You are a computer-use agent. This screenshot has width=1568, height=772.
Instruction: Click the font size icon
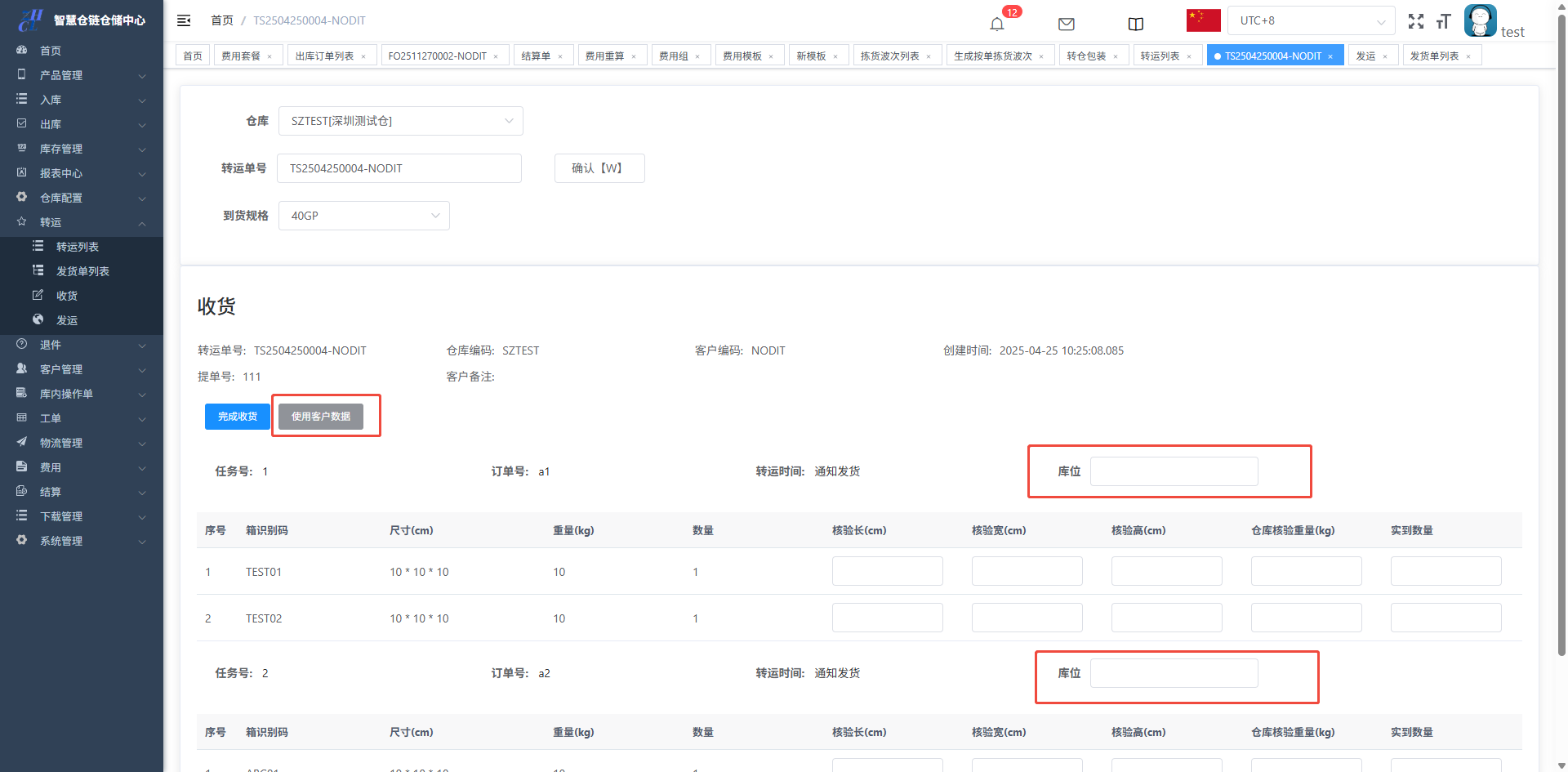click(1443, 22)
